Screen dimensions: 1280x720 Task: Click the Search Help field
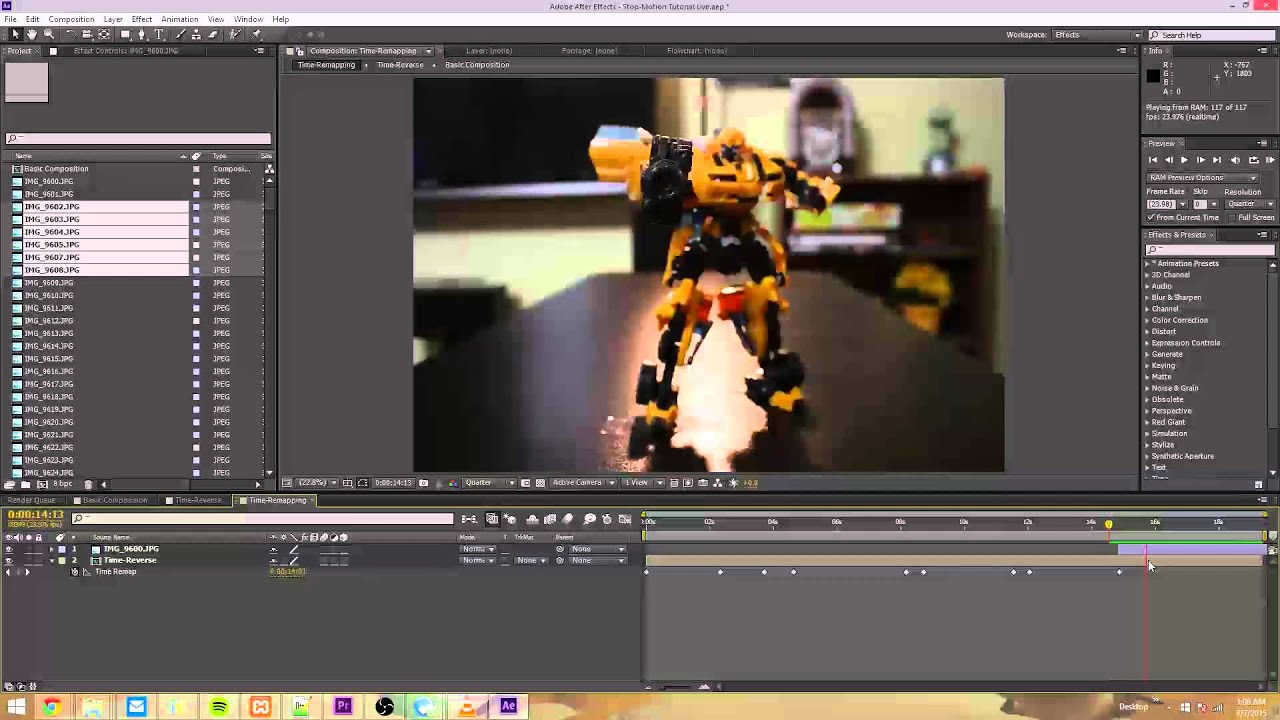[x=1210, y=35]
